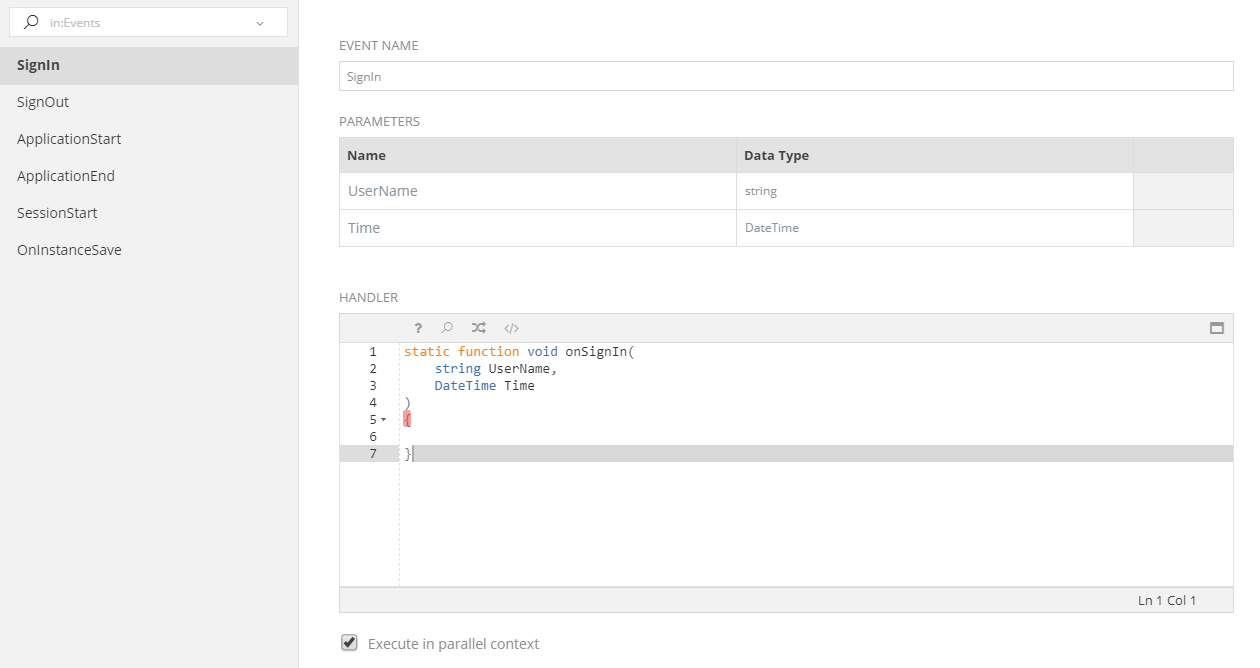Viewport: 1260px width, 668px height.
Task: Click the shuffle arrows toolbar icon
Action: (x=479, y=328)
